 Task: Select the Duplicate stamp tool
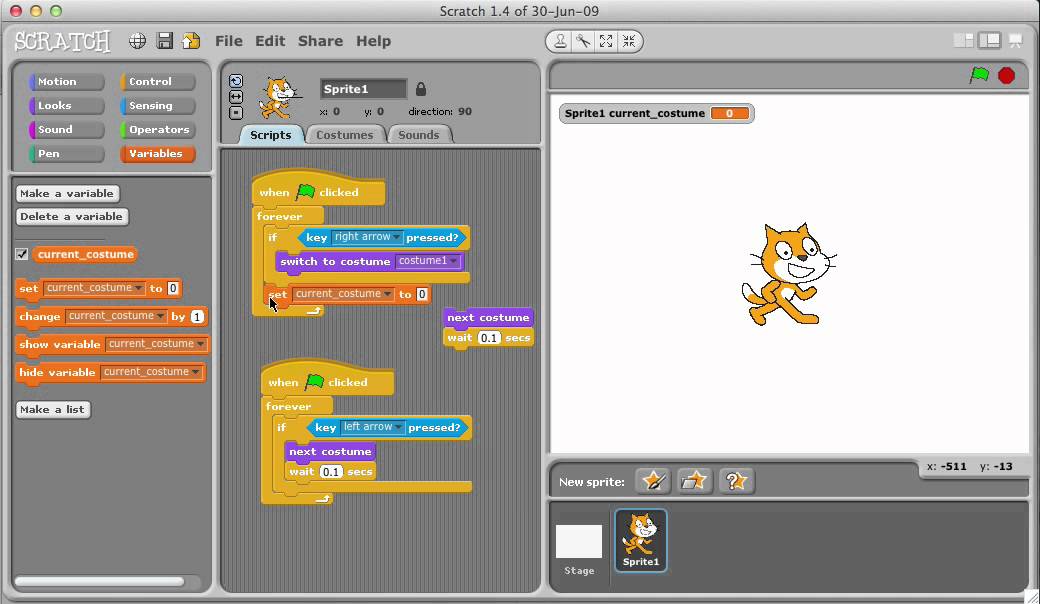click(560, 41)
